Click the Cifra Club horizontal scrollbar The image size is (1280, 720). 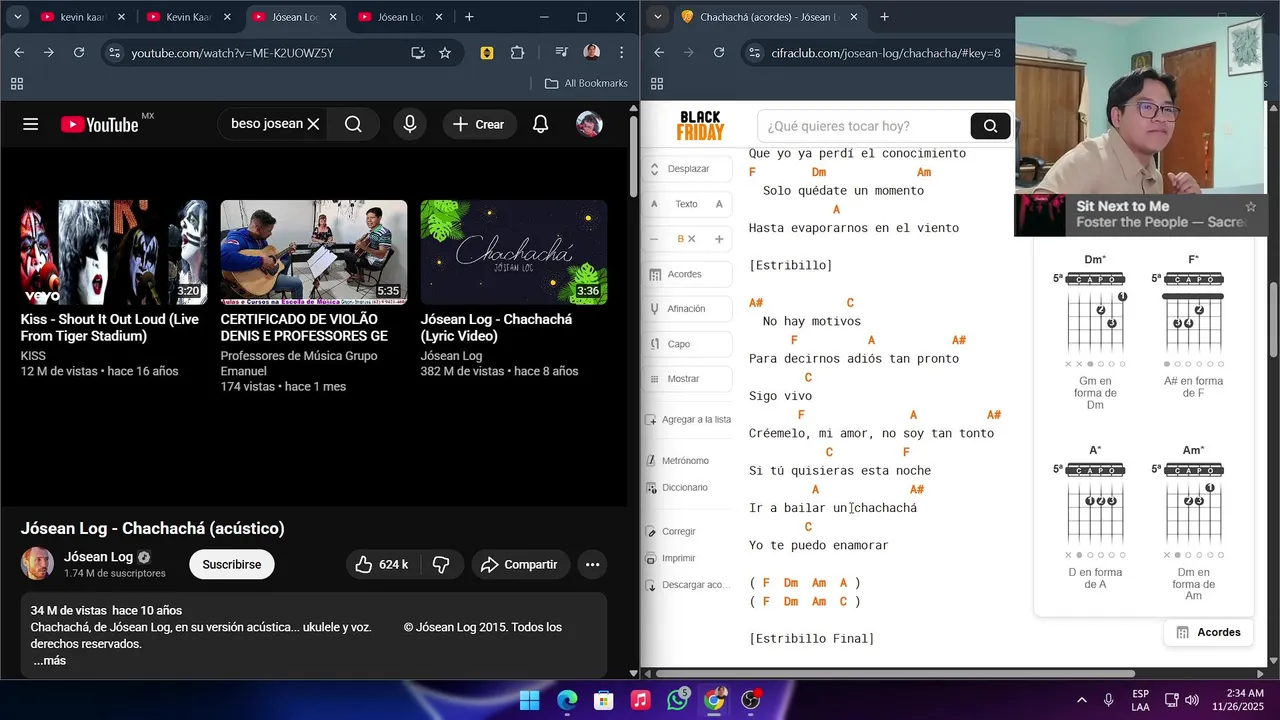click(895, 673)
